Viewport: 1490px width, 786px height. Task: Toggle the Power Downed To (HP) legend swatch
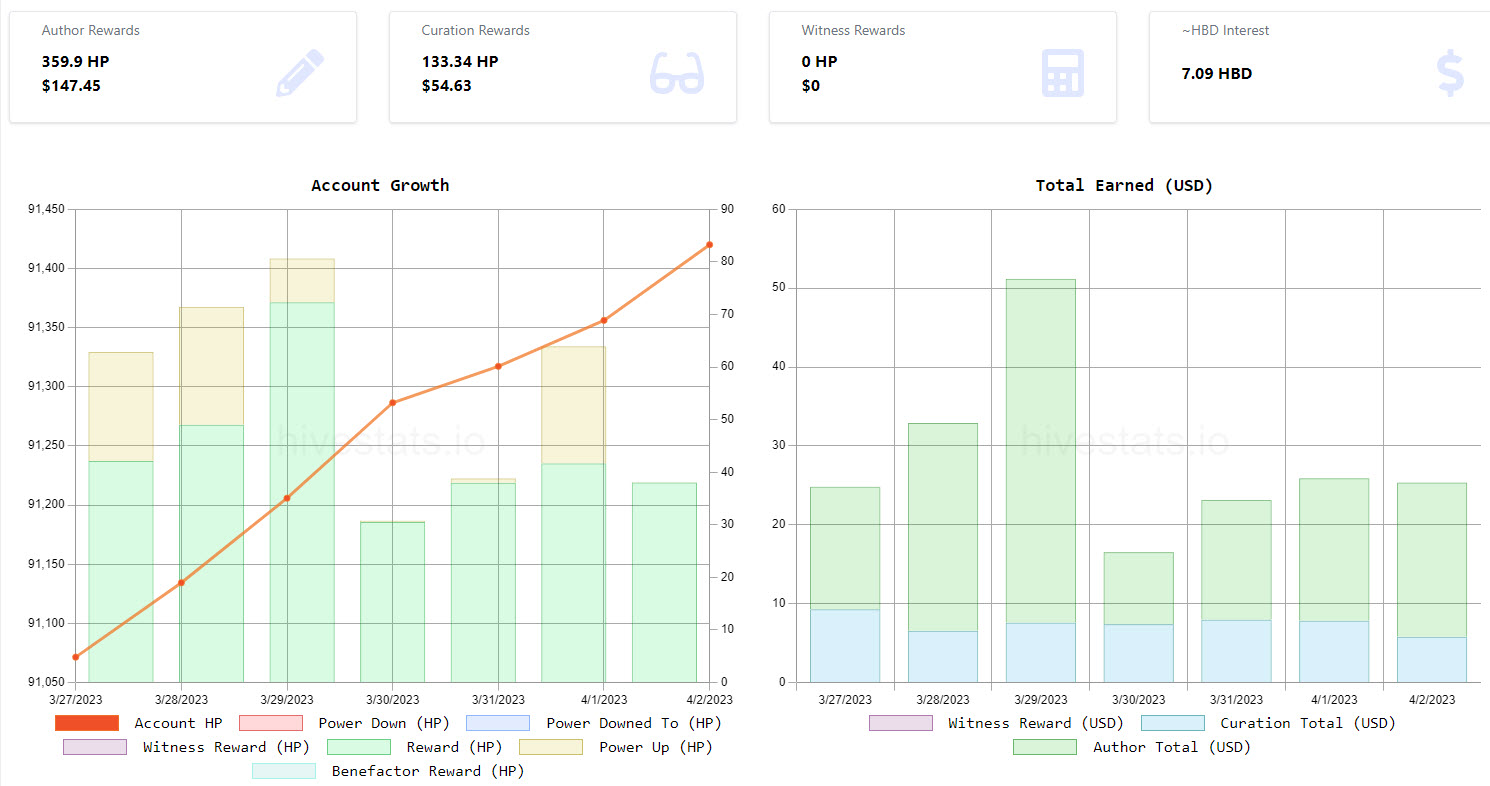498,723
